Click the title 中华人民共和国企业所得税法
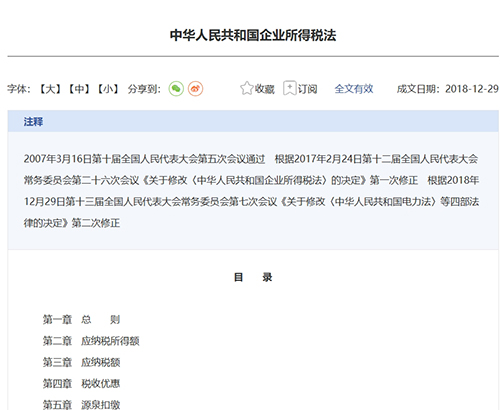The image size is (500, 410). (253, 35)
